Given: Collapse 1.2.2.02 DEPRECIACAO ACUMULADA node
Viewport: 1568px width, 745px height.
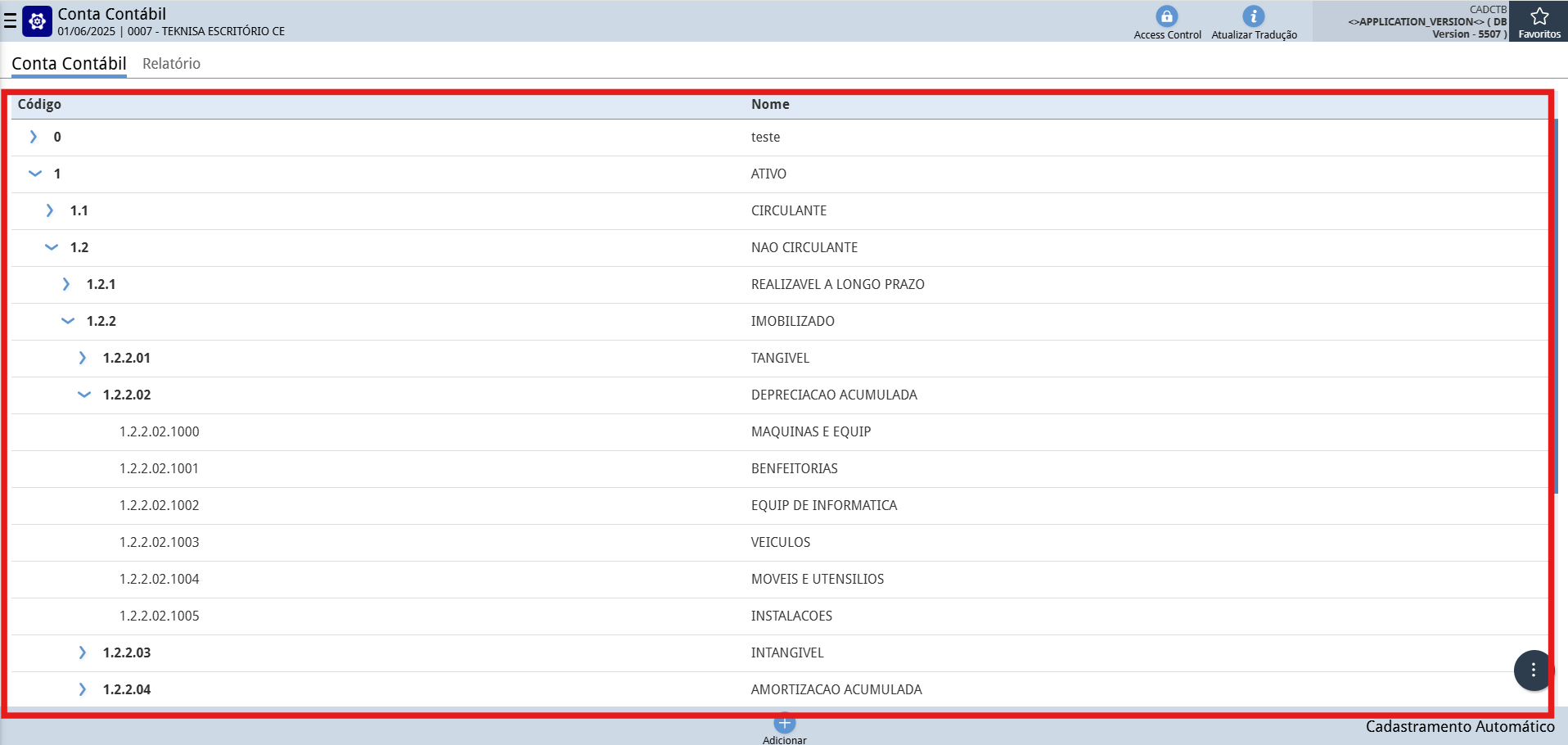Looking at the screenshot, I should 83,395.
